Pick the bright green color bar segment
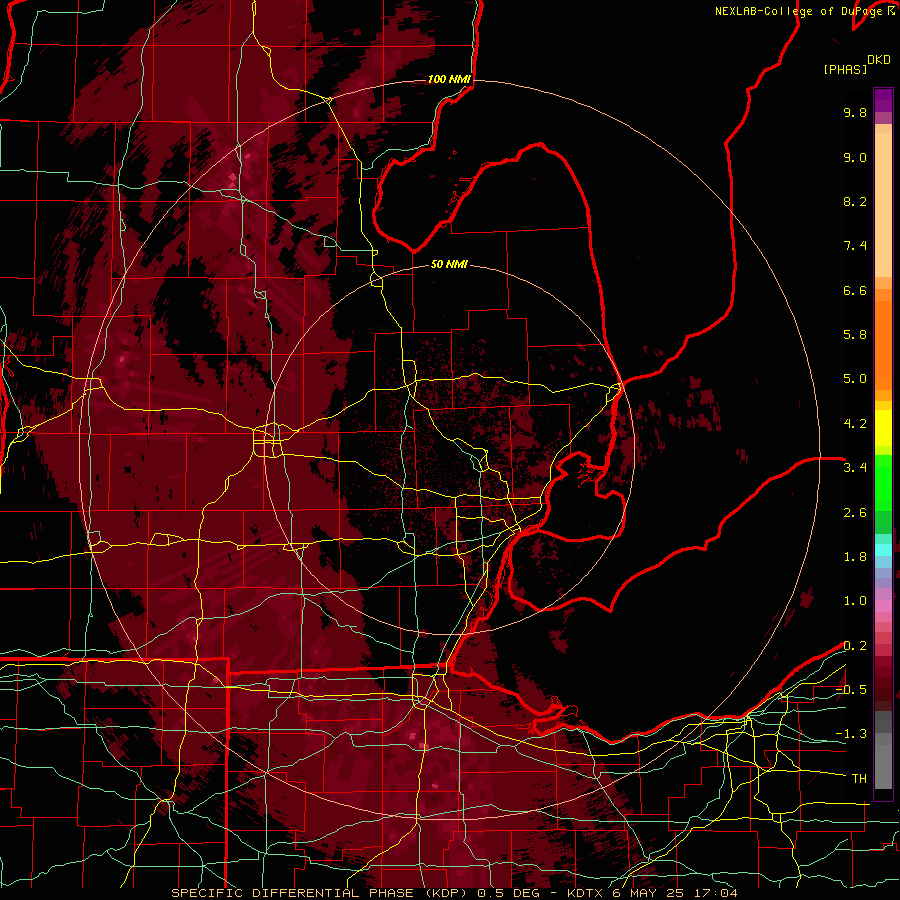Image resolution: width=900 pixels, height=900 pixels. pos(883,483)
